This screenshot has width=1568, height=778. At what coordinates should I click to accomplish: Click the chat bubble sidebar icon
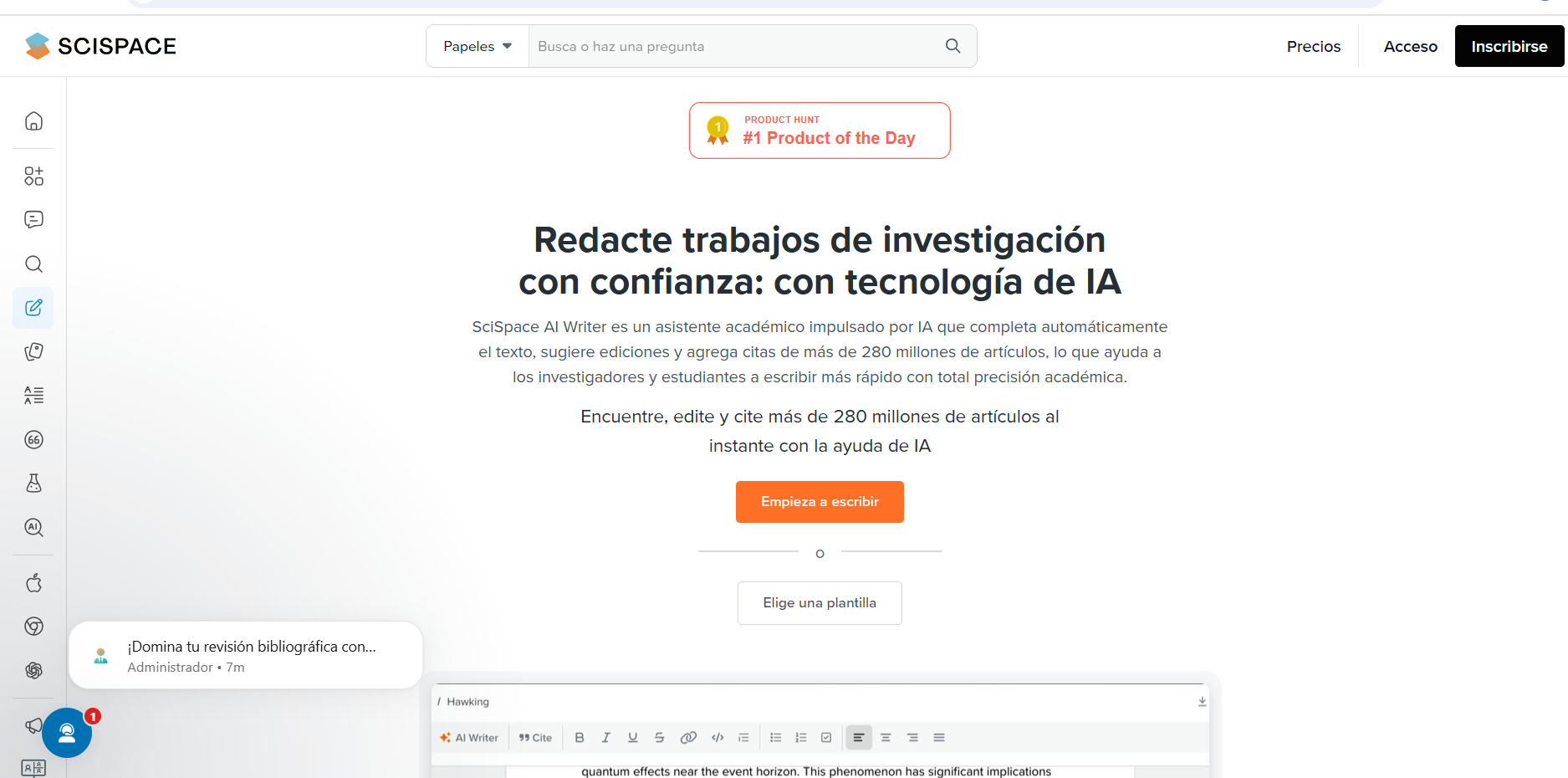pyautogui.click(x=33, y=220)
